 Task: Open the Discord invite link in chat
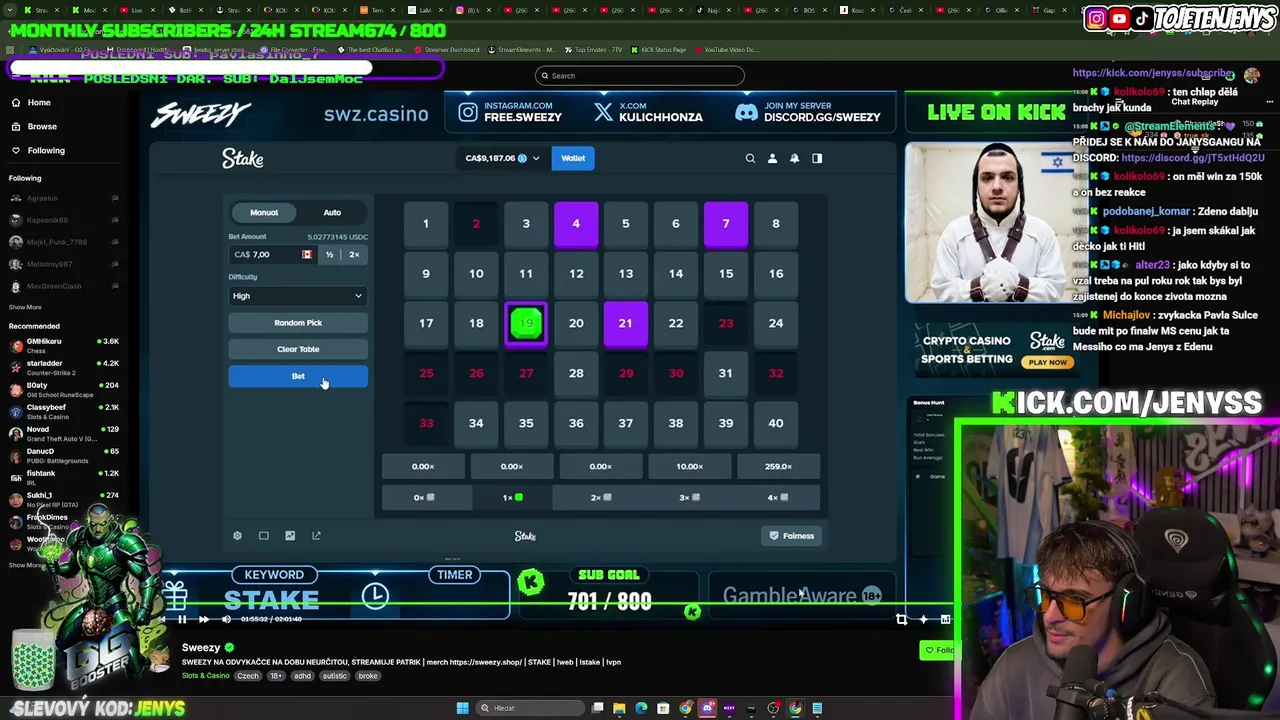pyautogui.click(x=1193, y=158)
